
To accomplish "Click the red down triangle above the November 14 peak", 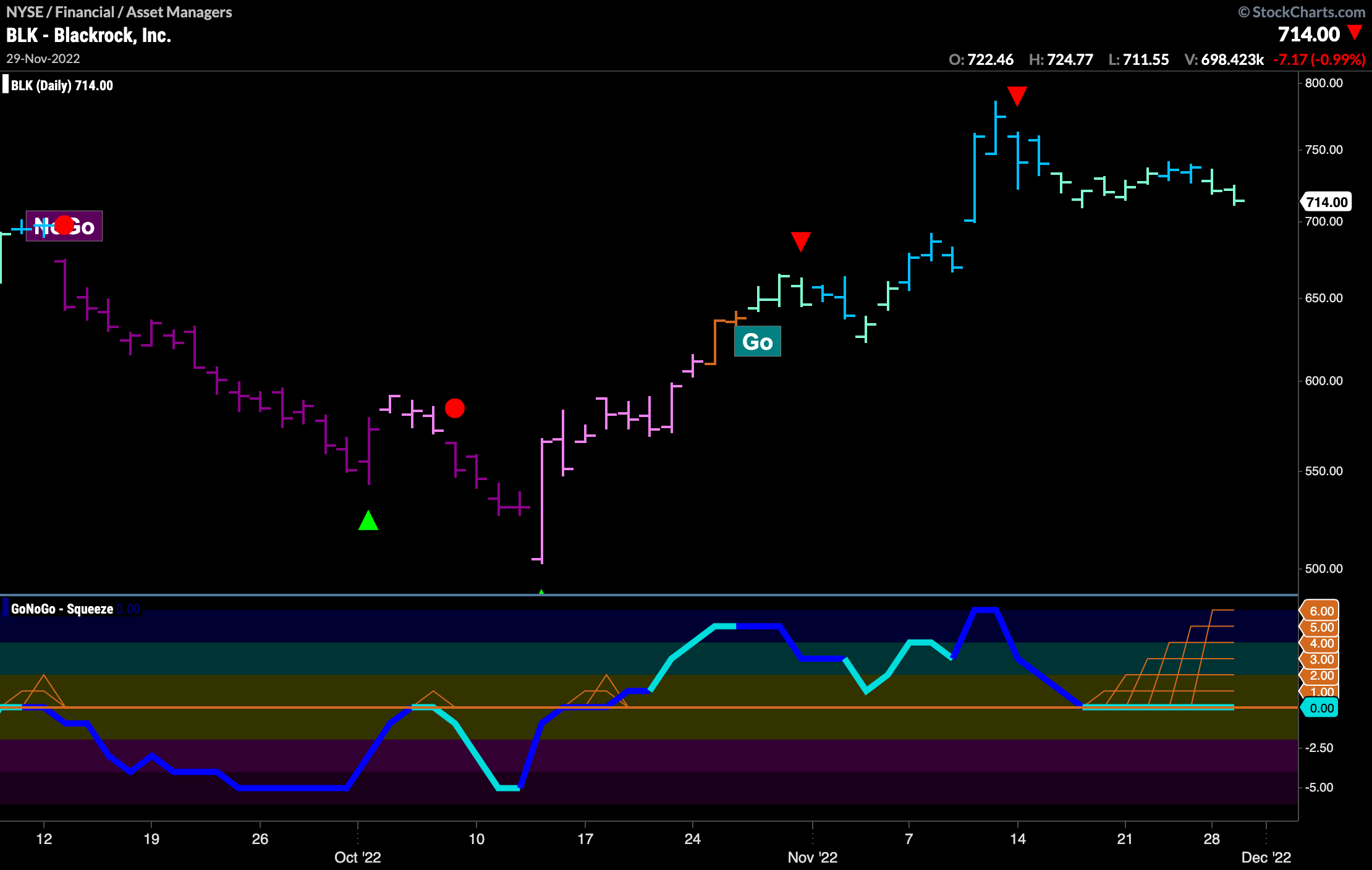I will (x=1017, y=96).
